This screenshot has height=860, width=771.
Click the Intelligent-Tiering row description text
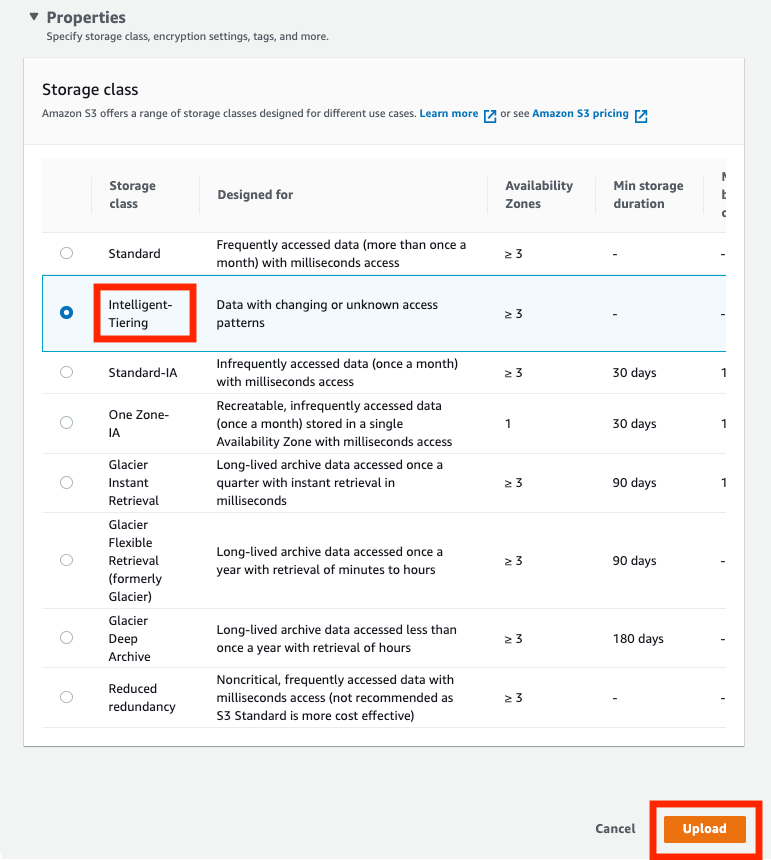[327, 313]
